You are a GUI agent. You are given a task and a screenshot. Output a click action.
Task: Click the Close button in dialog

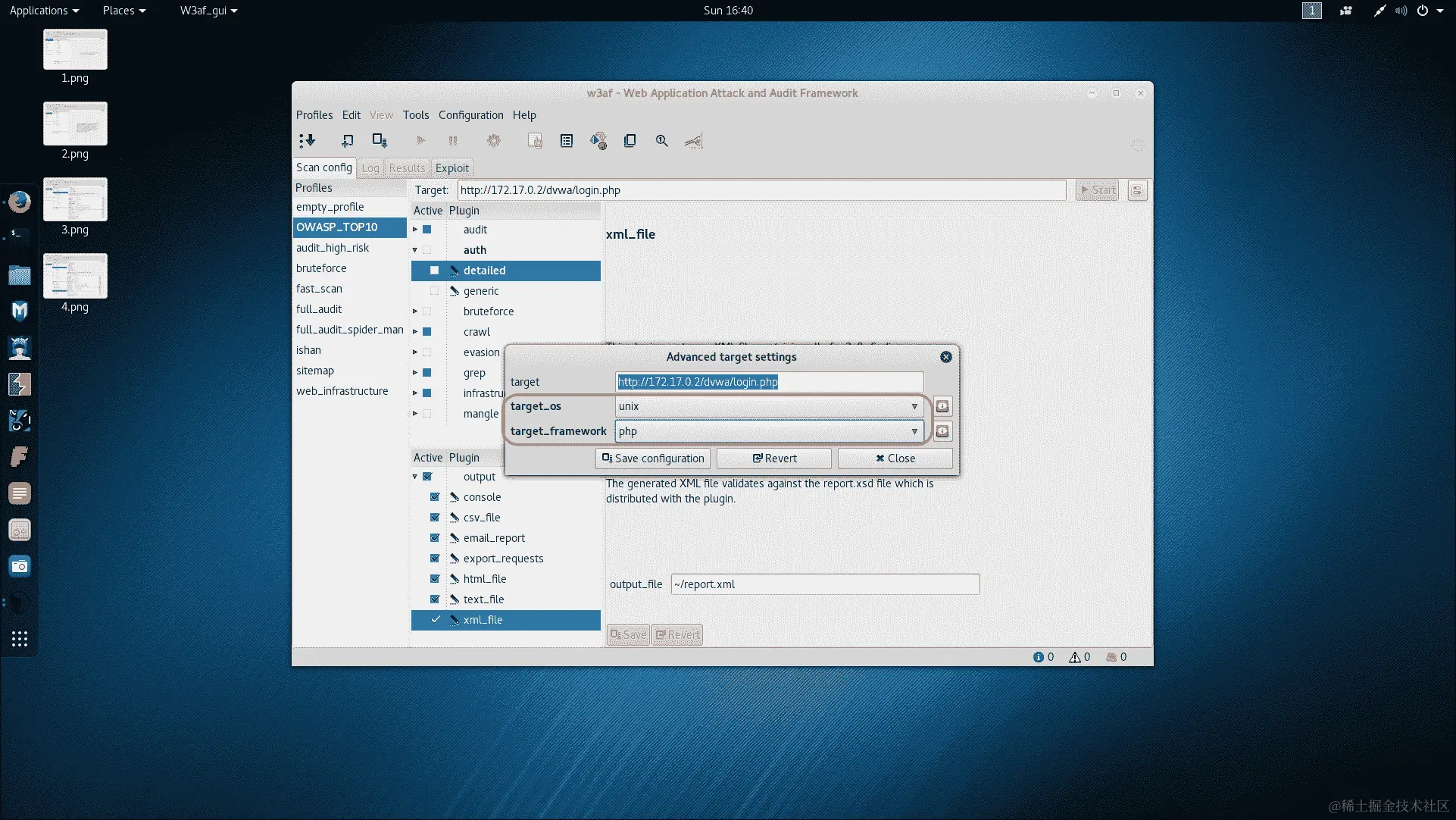[895, 459]
